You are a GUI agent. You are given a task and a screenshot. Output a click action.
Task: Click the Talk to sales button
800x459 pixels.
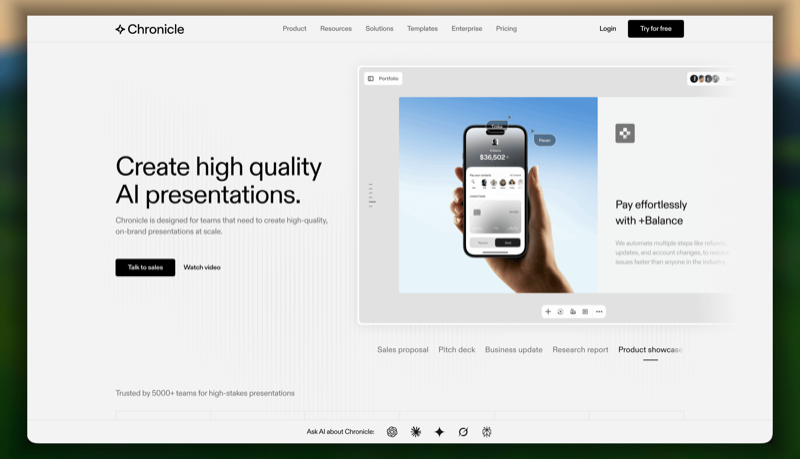(x=145, y=267)
